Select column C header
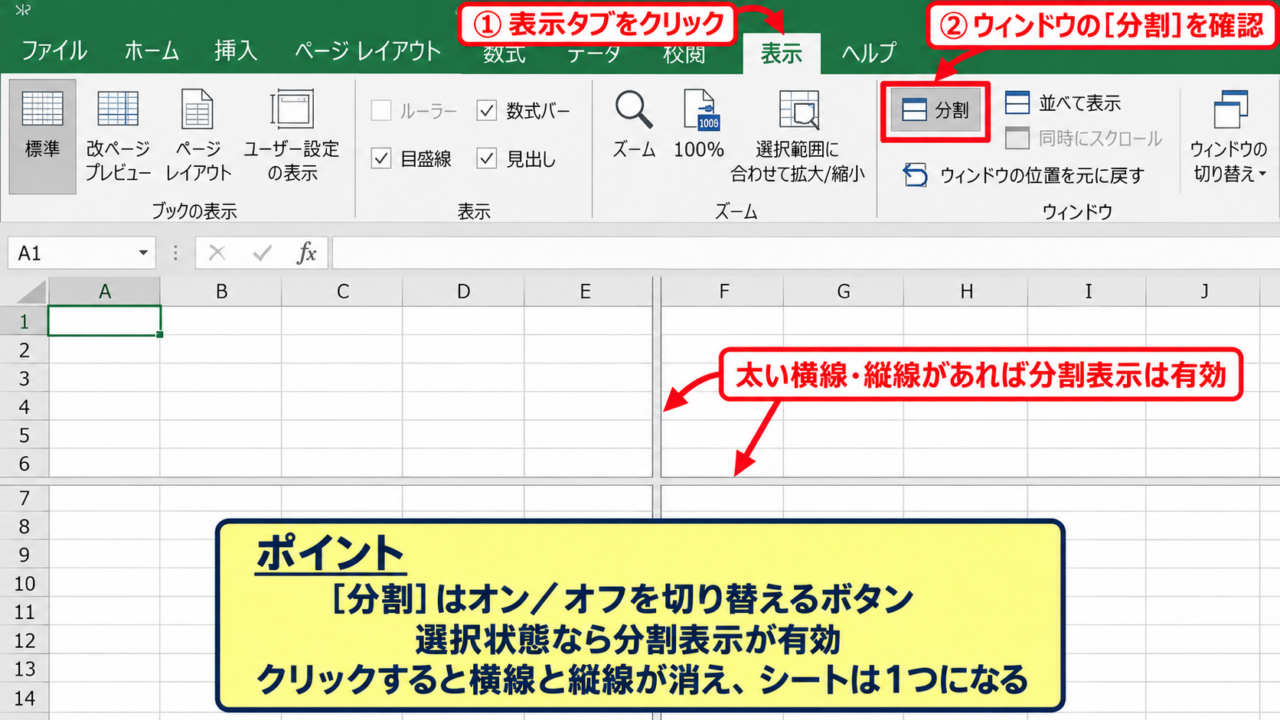The width and height of the screenshot is (1280, 720). click(x=342, y=291)
